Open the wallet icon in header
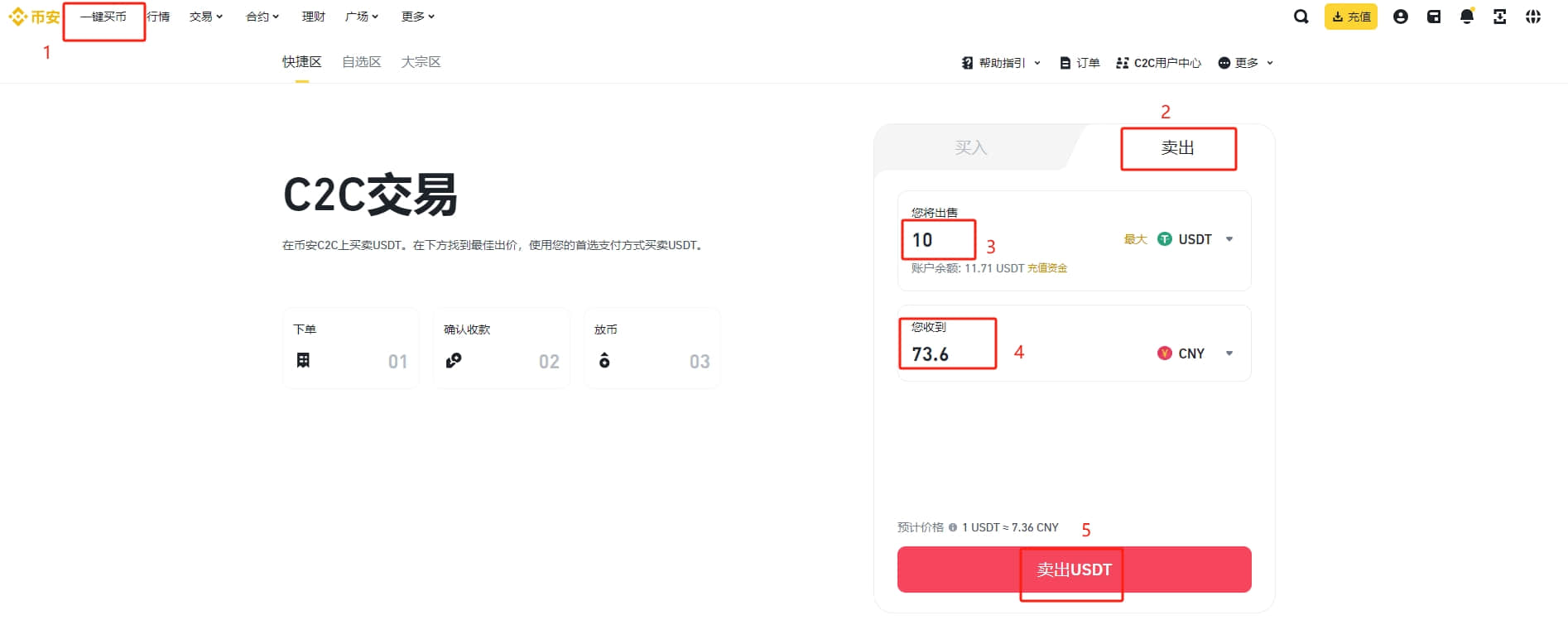 pyautogui.click(x=1434, y=17)
